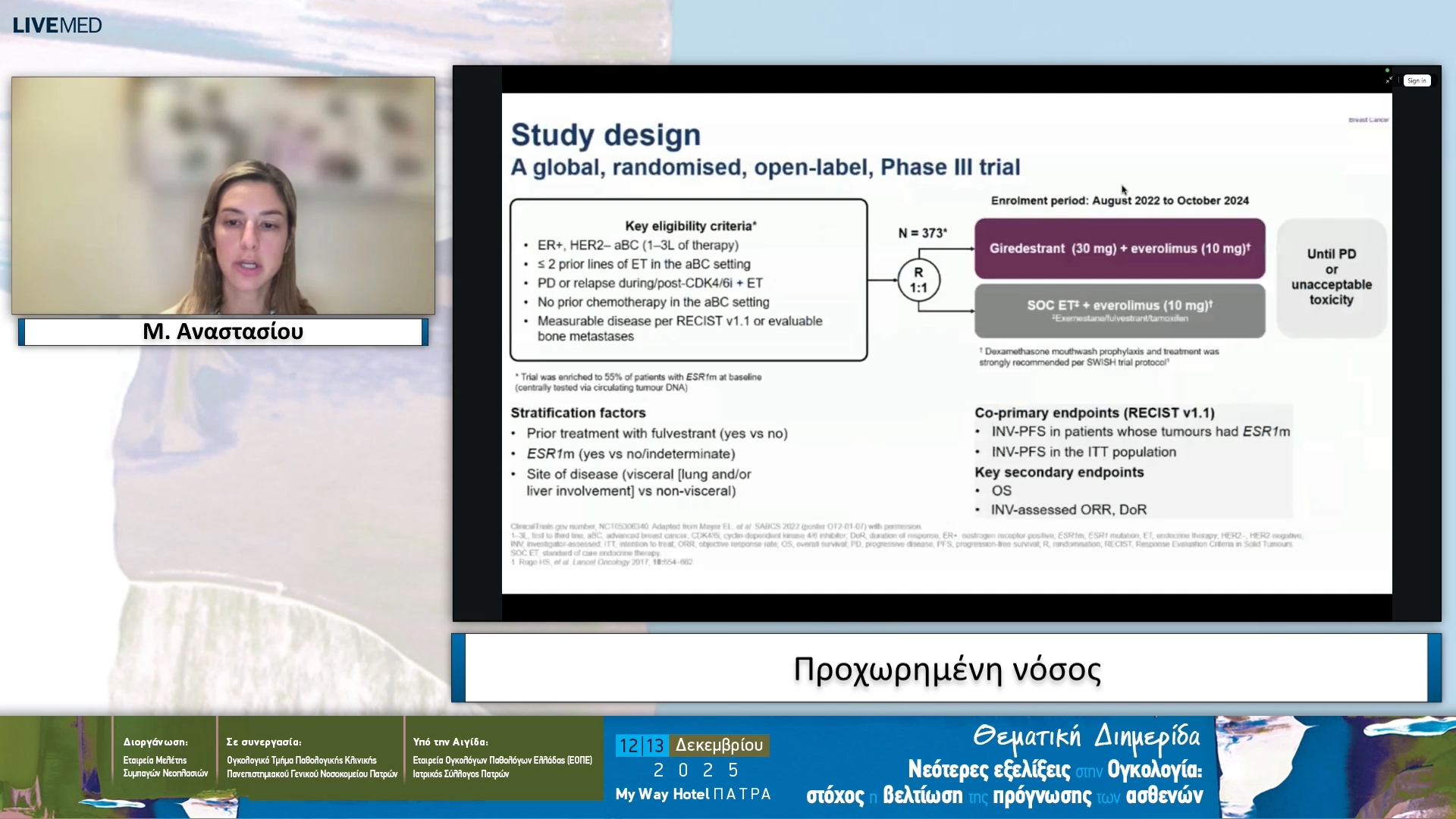Click the Study design slide title

pyautogui.click(x=605, y=135)
